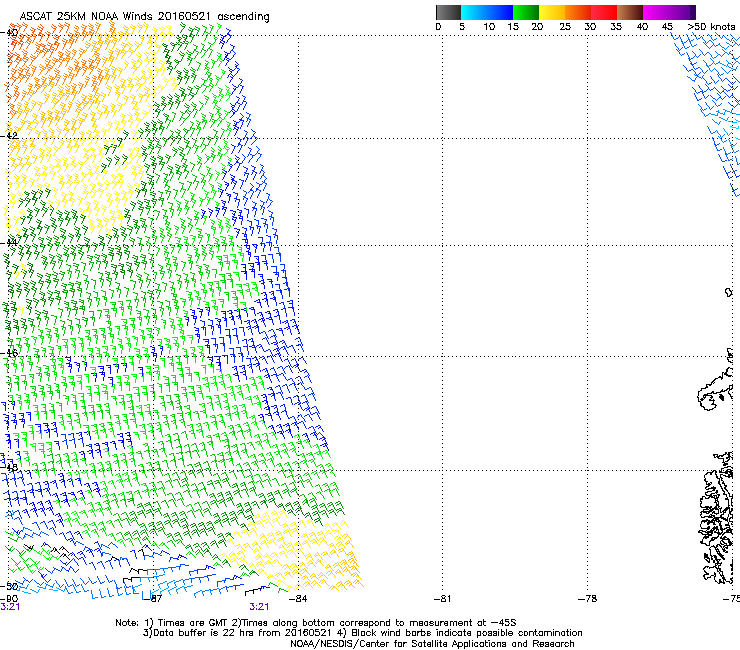Click the legend tick label '20'
Screen dimensions: 740x650
[x=537, y=27]
